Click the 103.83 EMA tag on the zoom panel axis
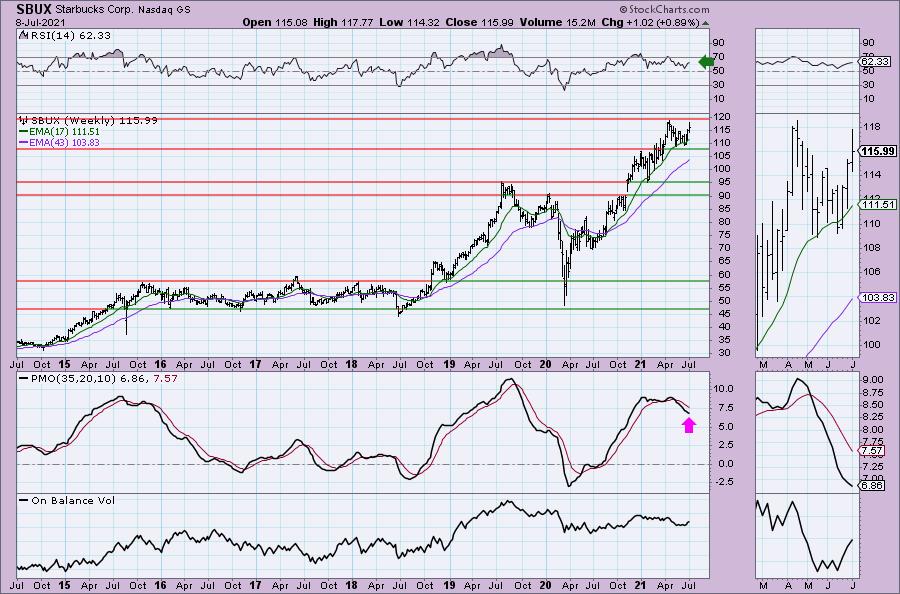 [878, 297]
